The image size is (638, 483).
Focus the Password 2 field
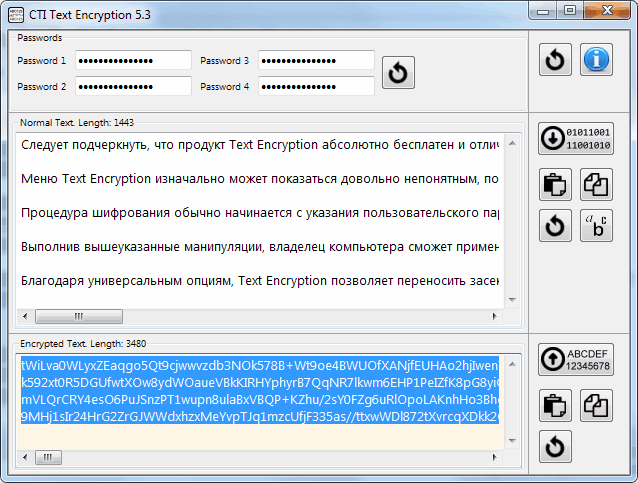[133, 86]
